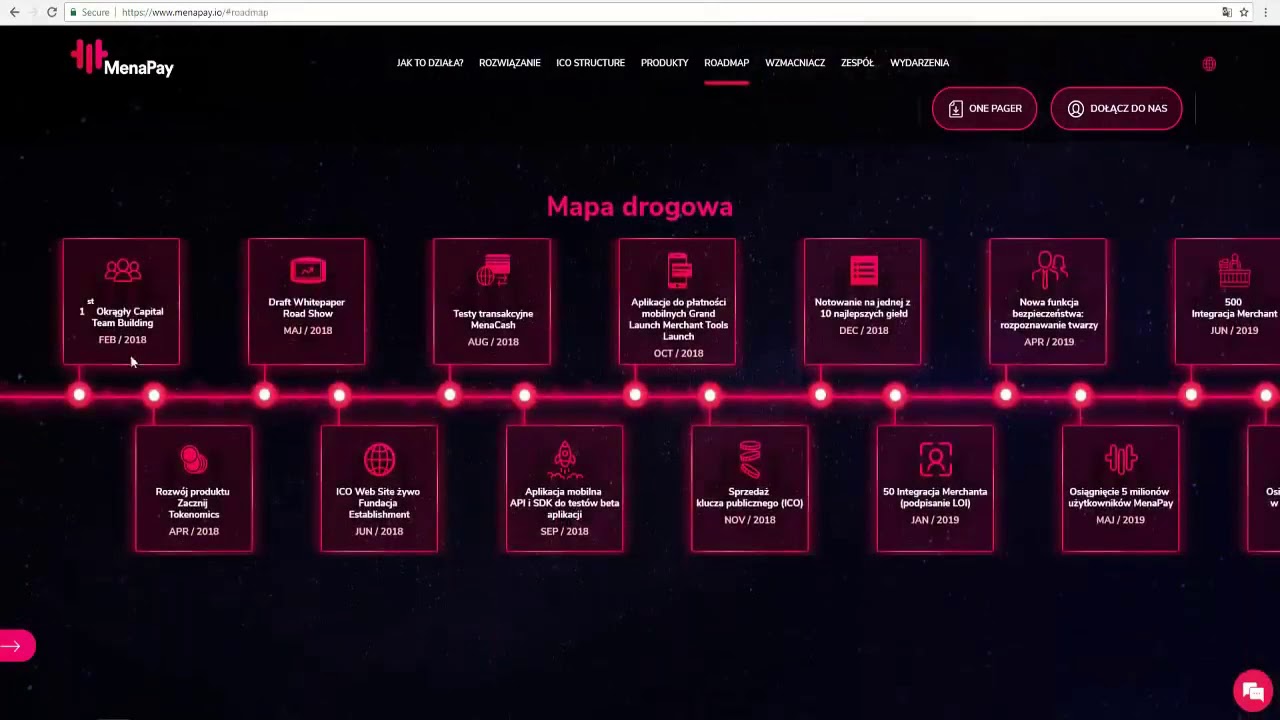Click the face scan icon on 50 Integracja Merchanta card
This screenshot has height=720, width=1280.
(935, 459)
